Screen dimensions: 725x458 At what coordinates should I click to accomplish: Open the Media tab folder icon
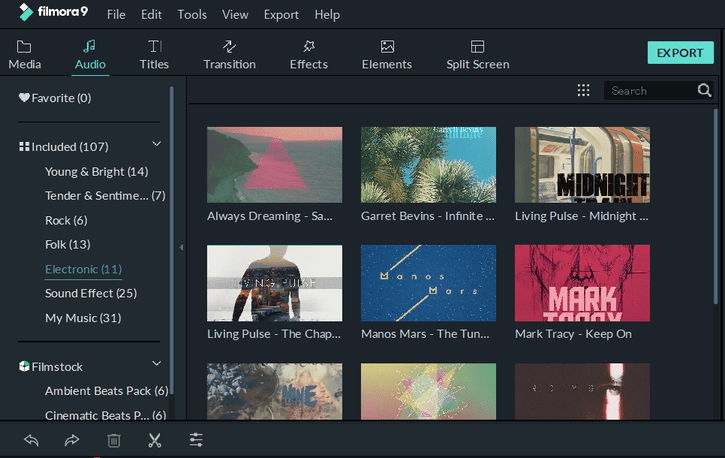[24, 47]
